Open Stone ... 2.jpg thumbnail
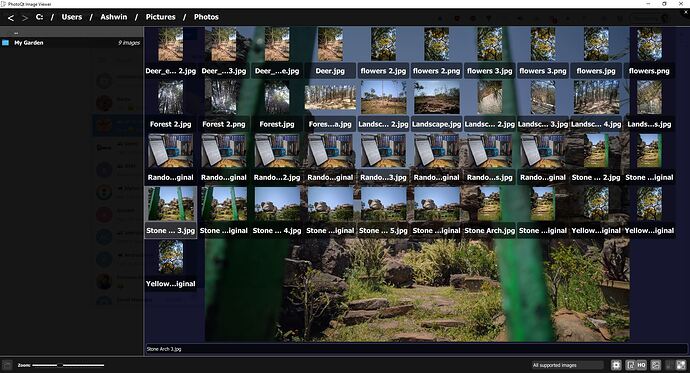690x373 pixels. point(596,158)
